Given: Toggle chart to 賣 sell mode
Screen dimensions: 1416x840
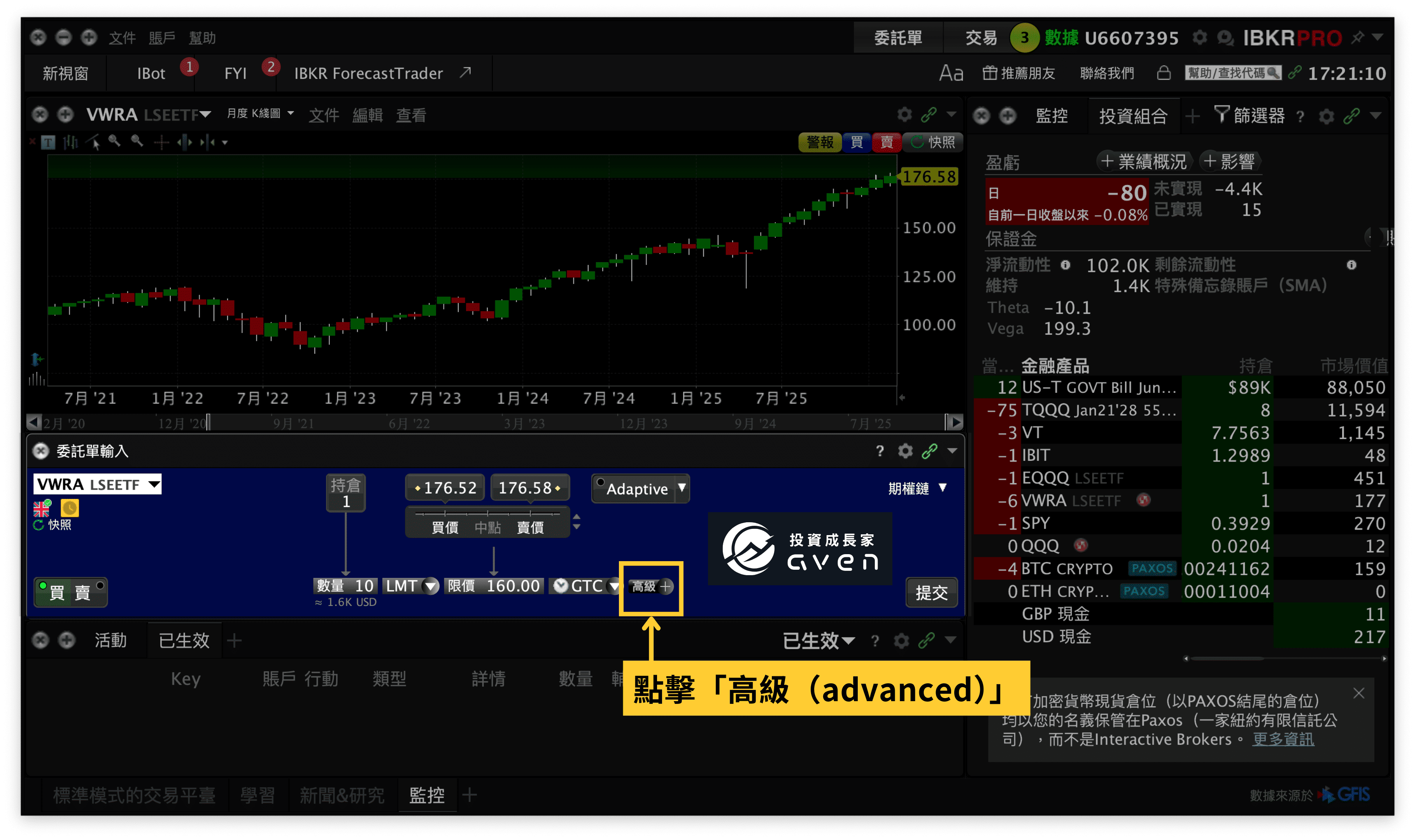Looking at the screenshot, I should click(887, 142).
